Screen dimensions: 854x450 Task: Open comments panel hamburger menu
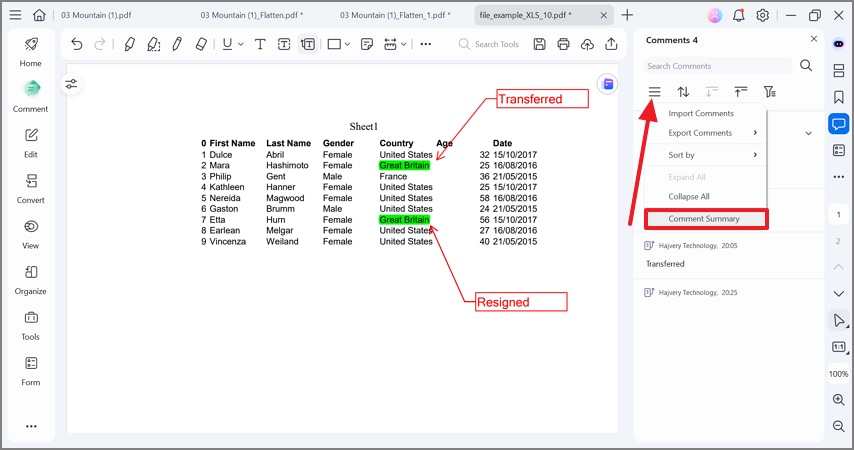pyautogui.click(x=655, y=92)
